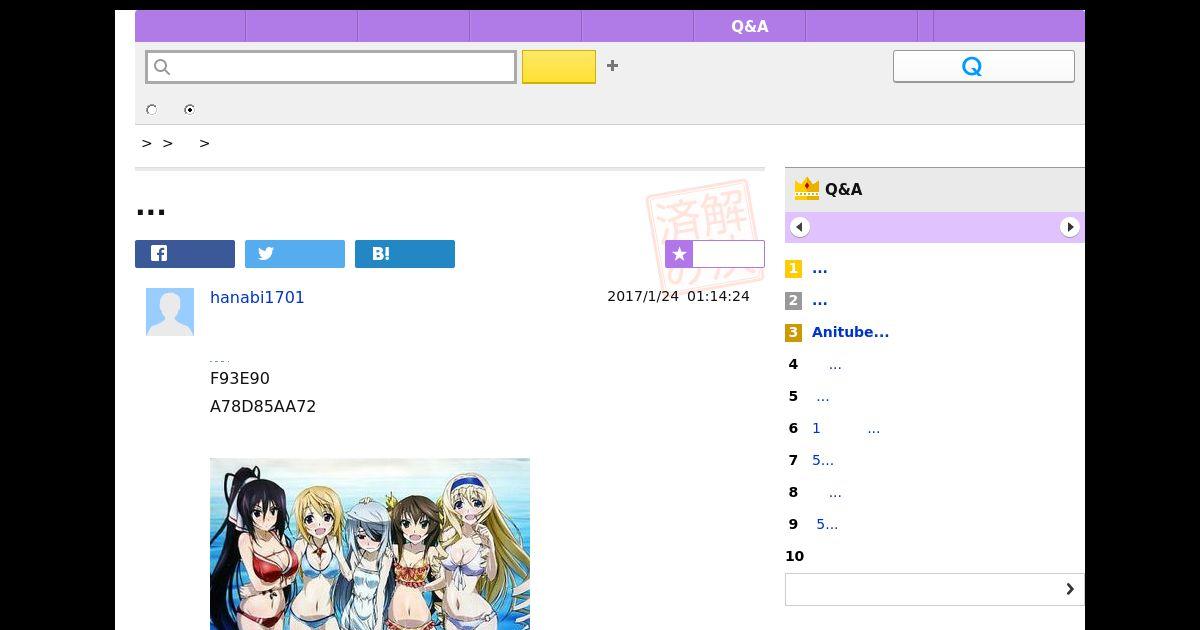Click the search text input field

[x=331, y=67]
